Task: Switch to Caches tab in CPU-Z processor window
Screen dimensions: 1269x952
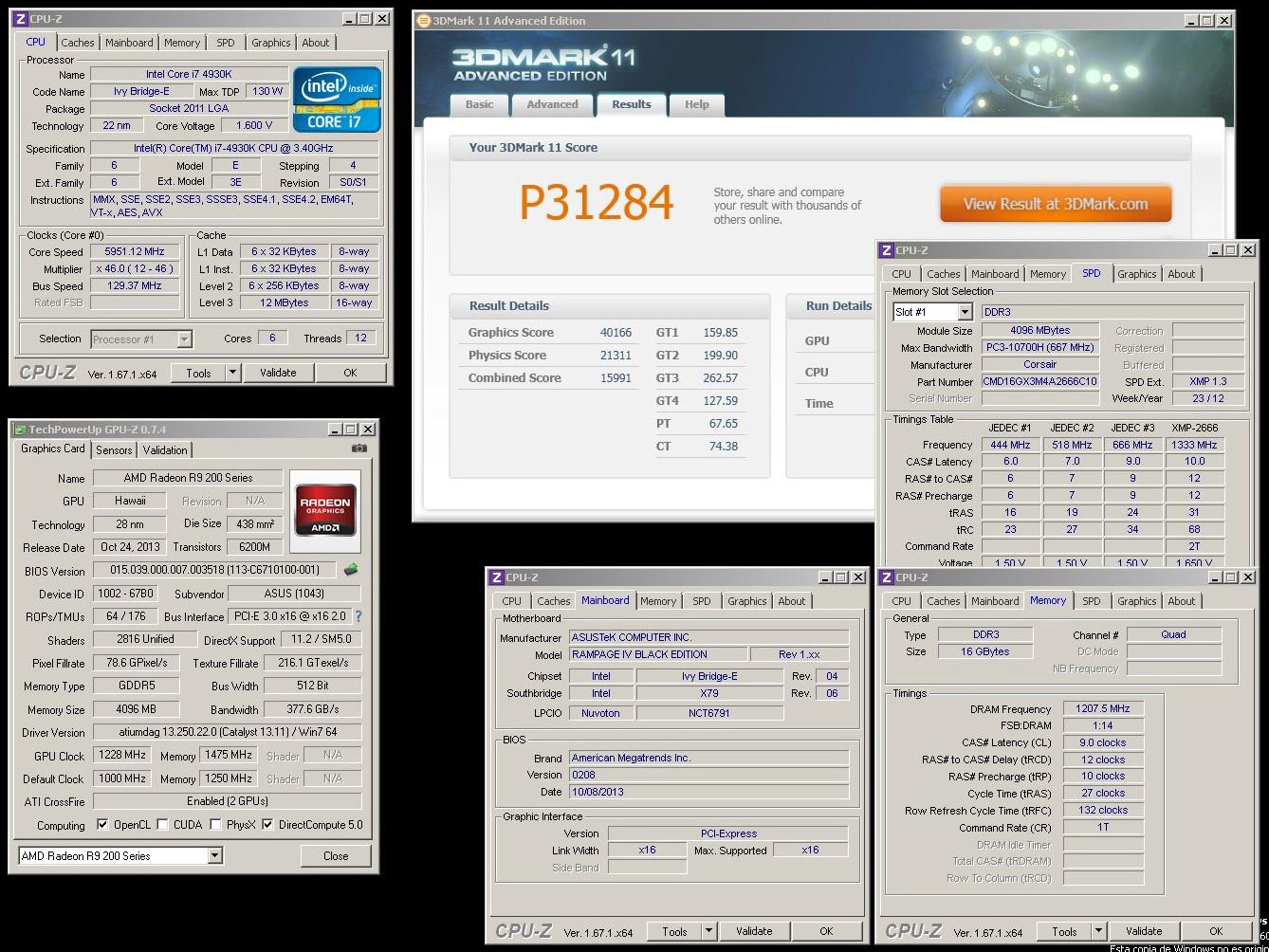Action: pos(78,43)
